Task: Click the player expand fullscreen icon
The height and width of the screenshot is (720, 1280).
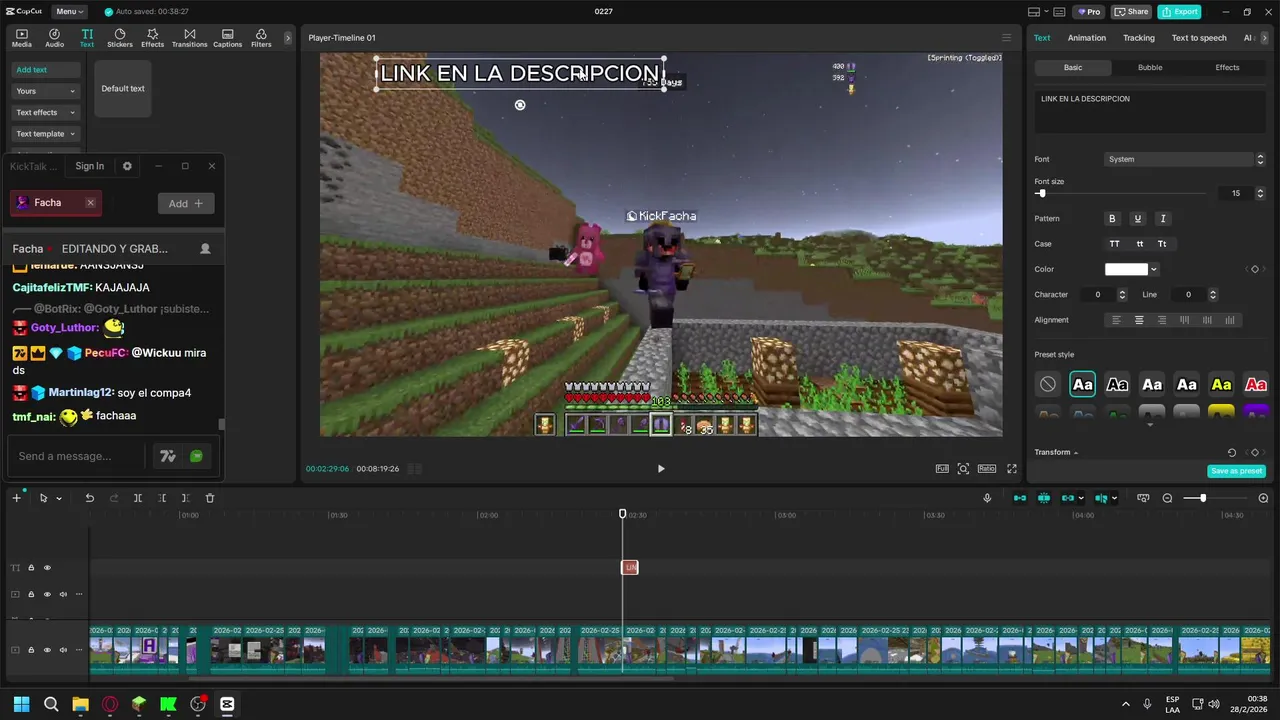Action: click(x=1012, y=468)
